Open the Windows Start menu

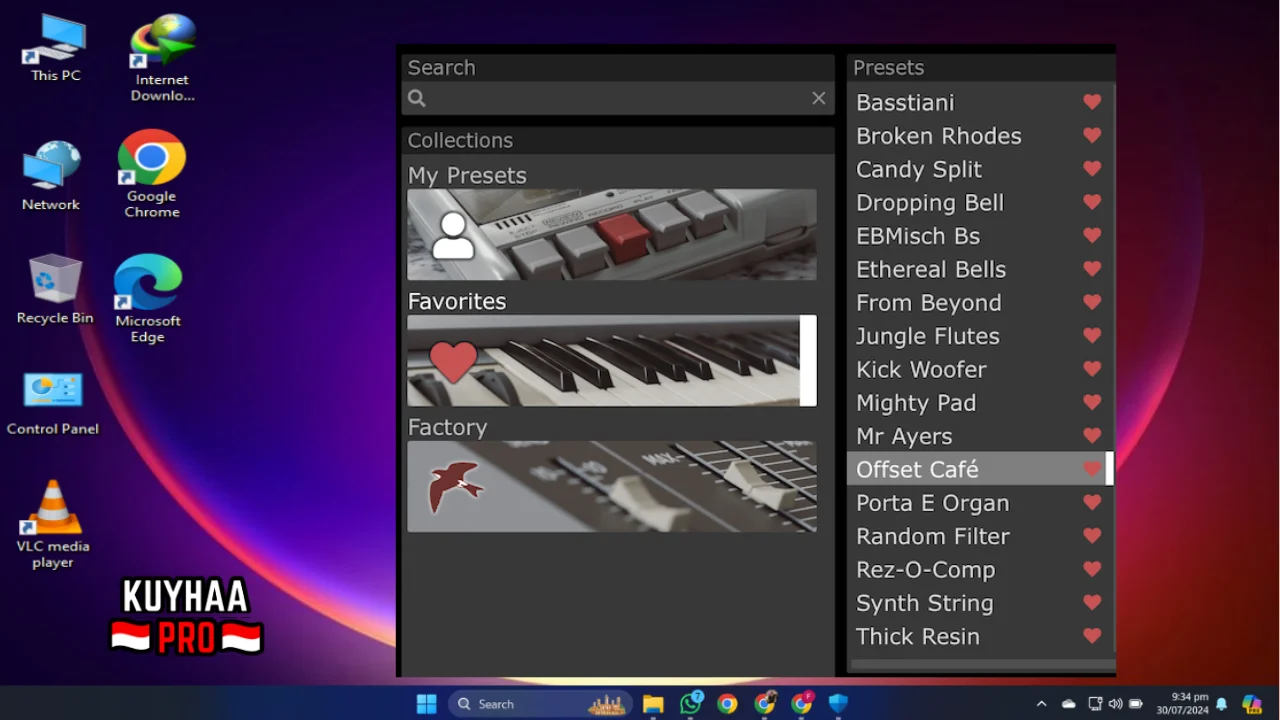[x=427, y=704]
